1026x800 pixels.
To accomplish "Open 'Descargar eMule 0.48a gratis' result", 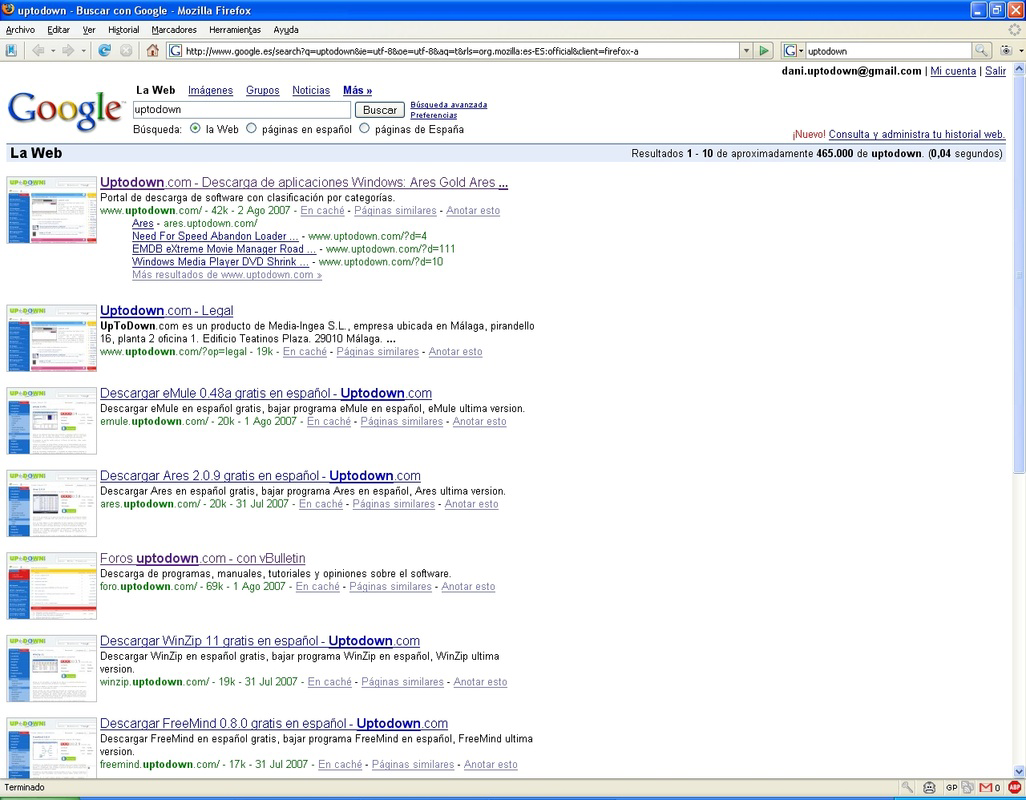I will pos(266,393).
